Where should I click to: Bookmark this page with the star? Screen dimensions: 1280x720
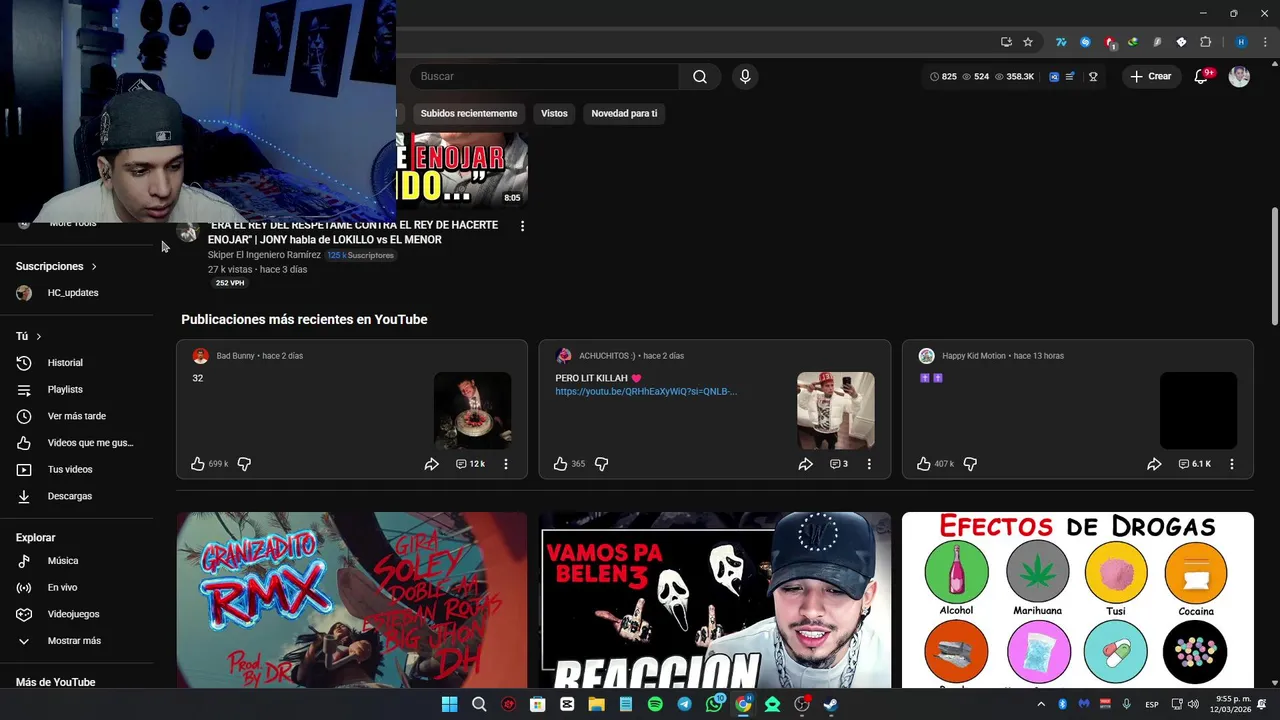1028,42
